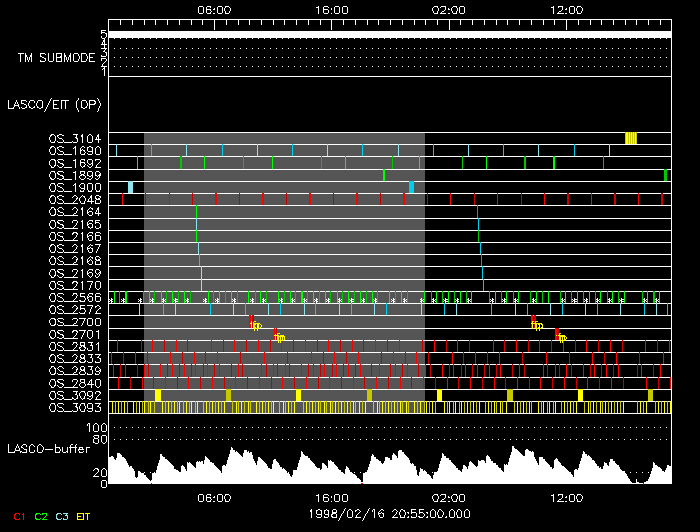Click the TM SUBMODE label
The height and width of the screenshot is (532, 700).
point(57,58)
